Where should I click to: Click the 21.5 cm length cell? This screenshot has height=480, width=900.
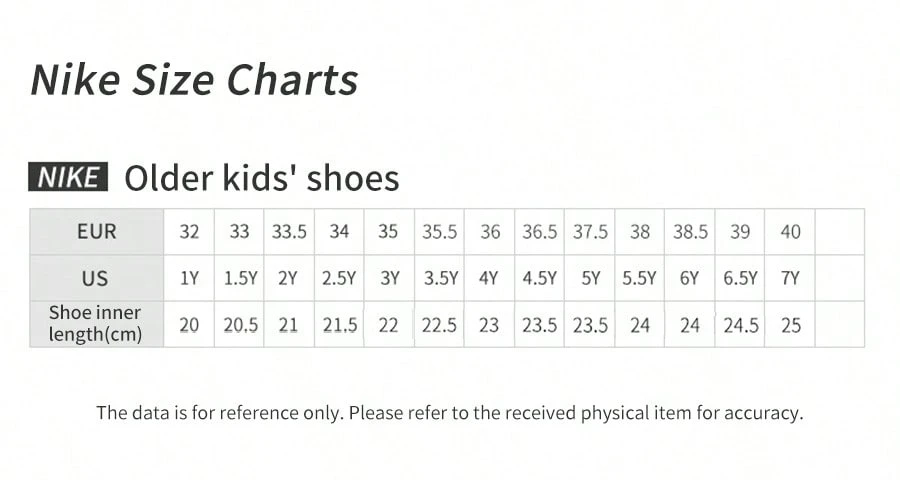(339, 325)
